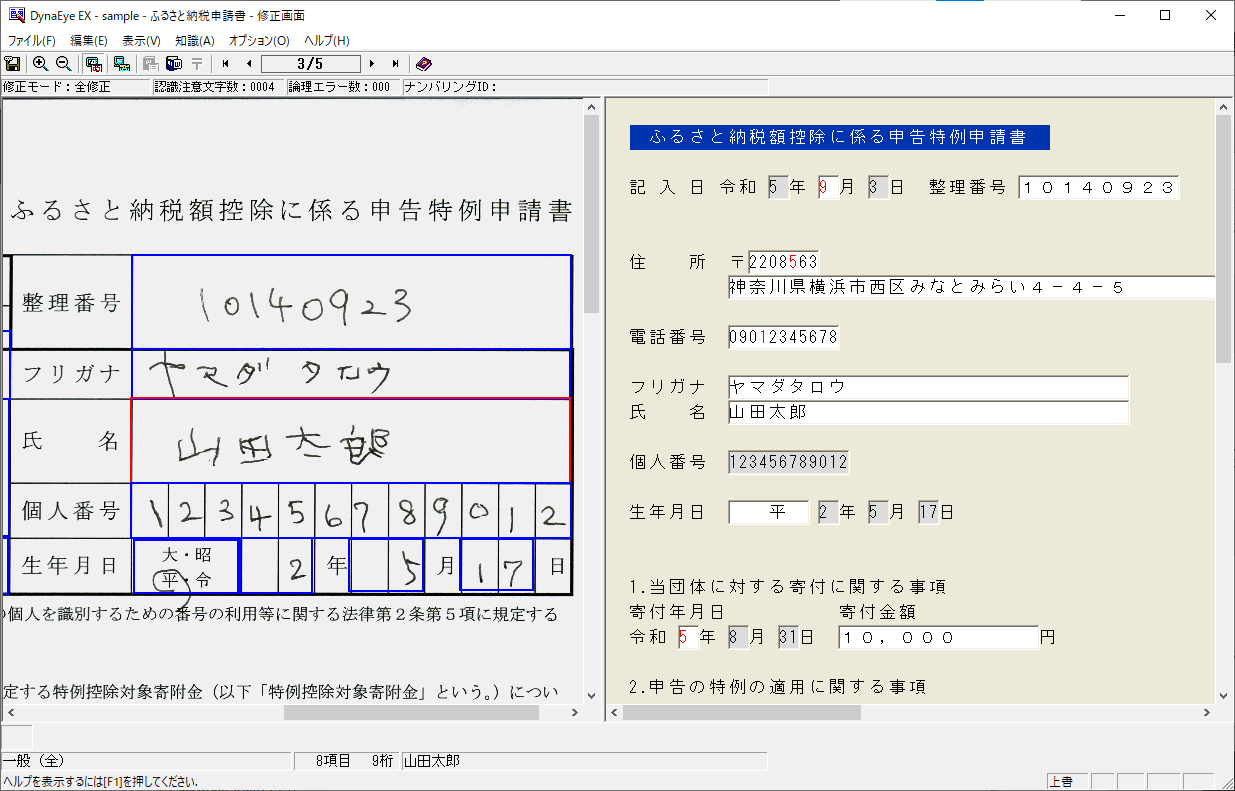Click the image pane's scroll-up arrow
1235x791 pixels.
click(591, 107)
